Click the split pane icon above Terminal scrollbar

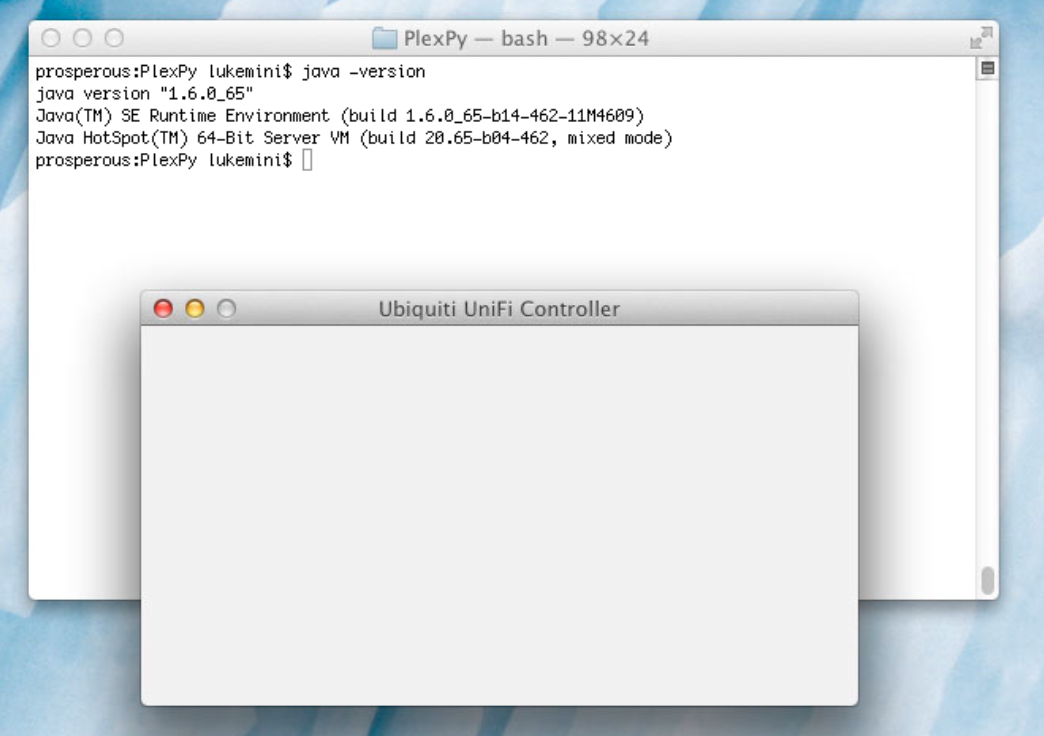(988, 69)
